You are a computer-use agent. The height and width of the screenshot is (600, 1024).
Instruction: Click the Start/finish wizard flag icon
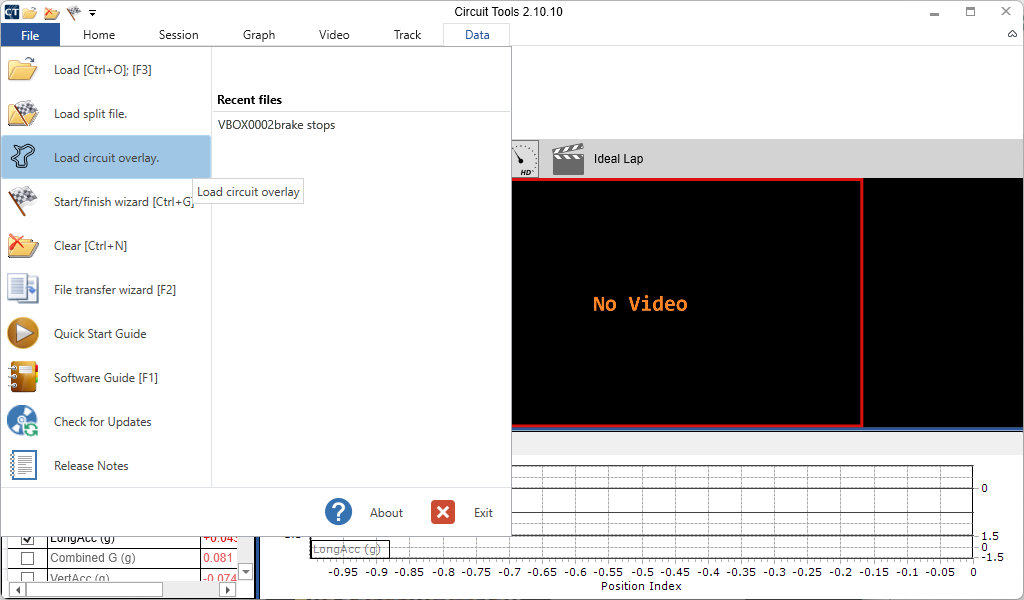click(23, 201)
